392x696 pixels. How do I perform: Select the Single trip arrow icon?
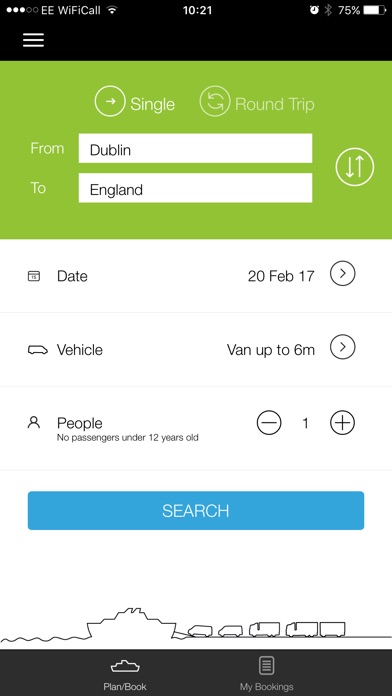click(x=110, y=101)
